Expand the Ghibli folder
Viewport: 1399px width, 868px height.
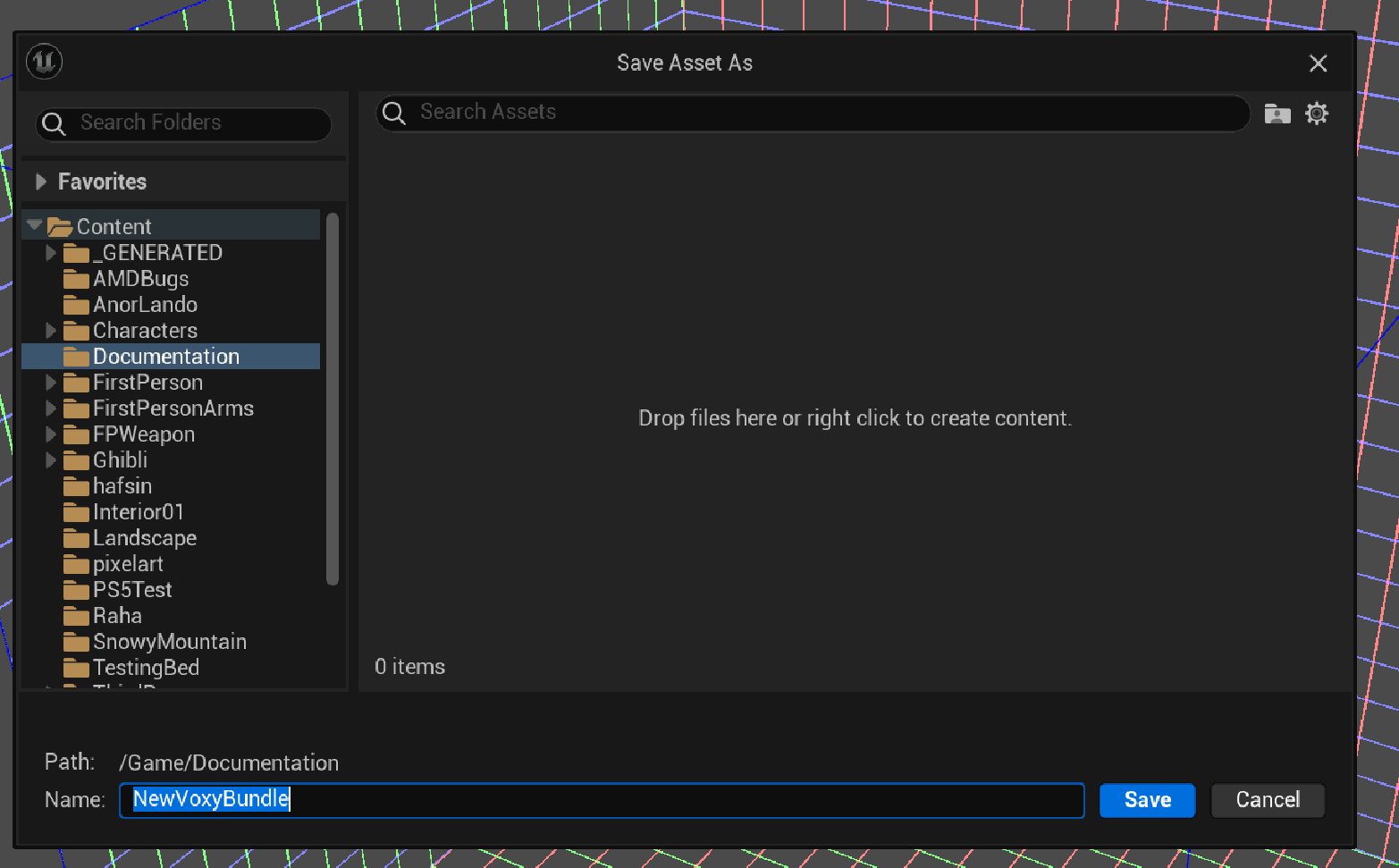coord(51,460)
